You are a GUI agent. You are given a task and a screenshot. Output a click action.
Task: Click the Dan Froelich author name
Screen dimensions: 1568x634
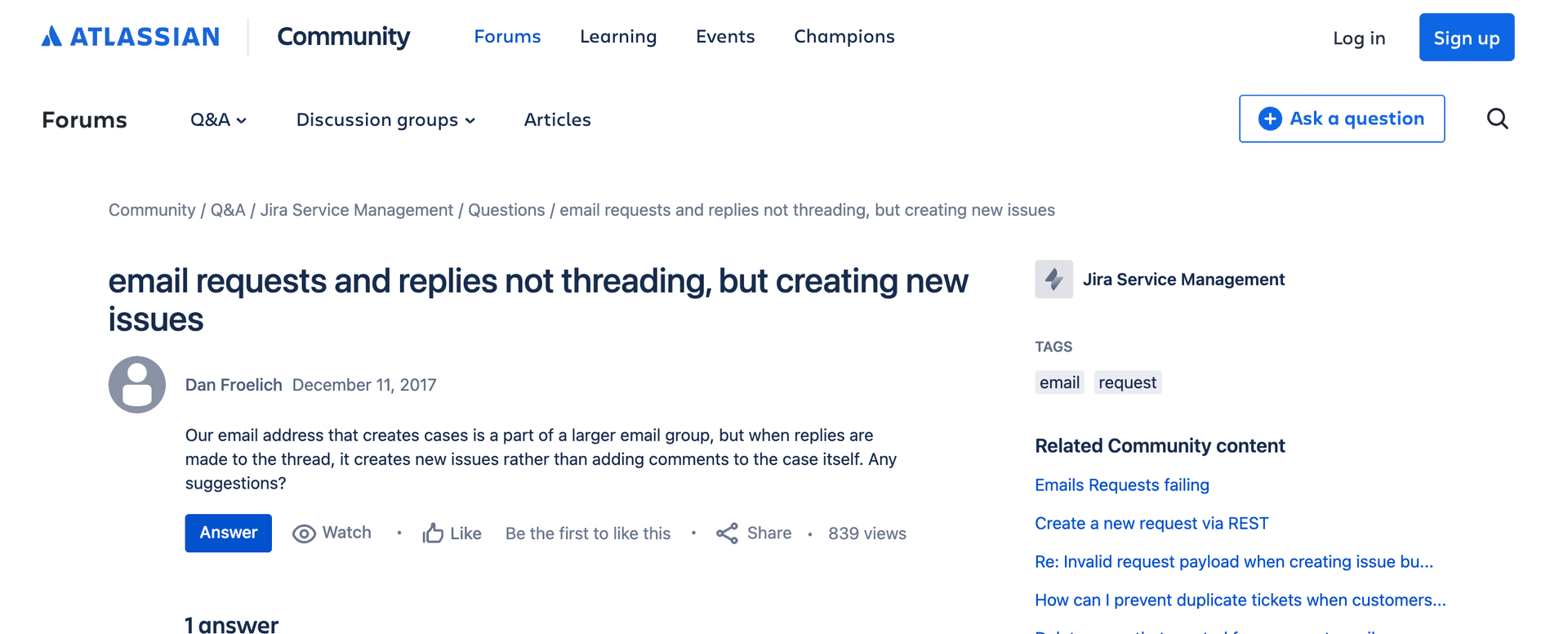pos(234,385)
